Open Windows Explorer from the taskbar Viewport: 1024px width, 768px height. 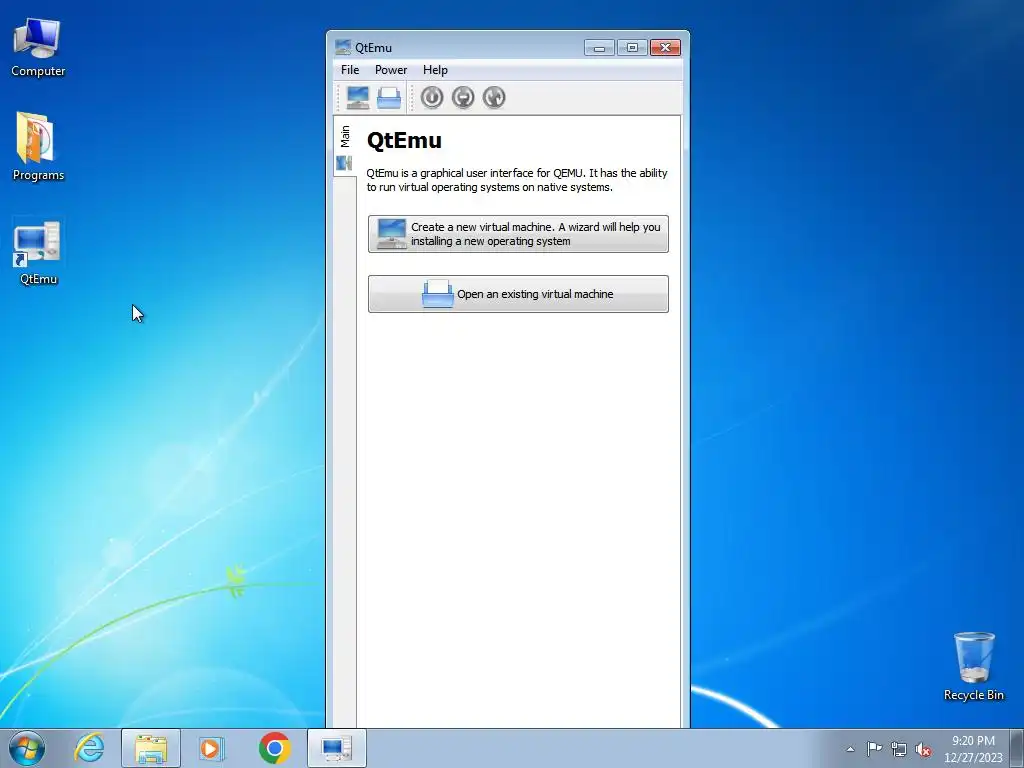151,748
